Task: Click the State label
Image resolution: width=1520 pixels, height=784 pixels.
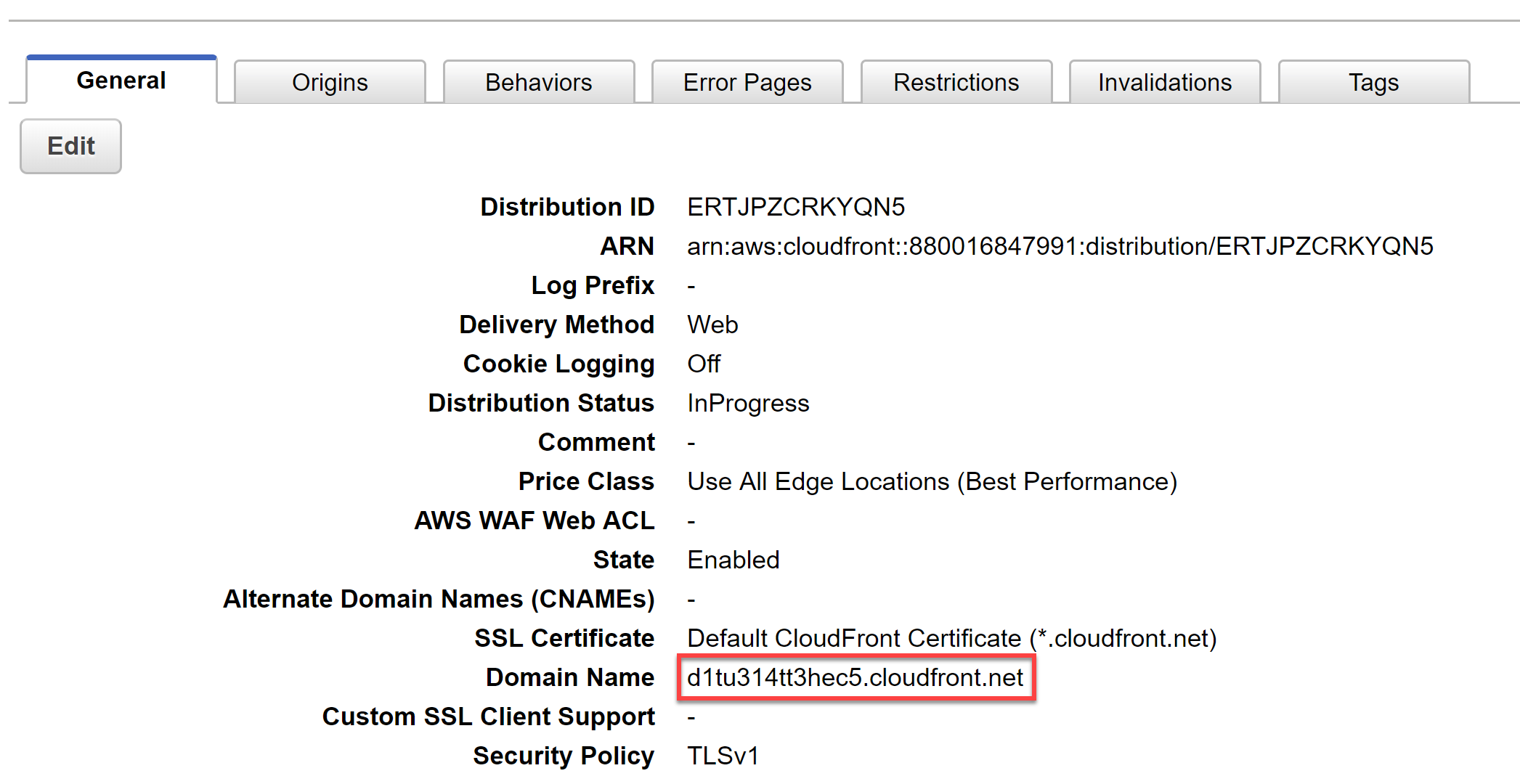Action: point(624,560)
